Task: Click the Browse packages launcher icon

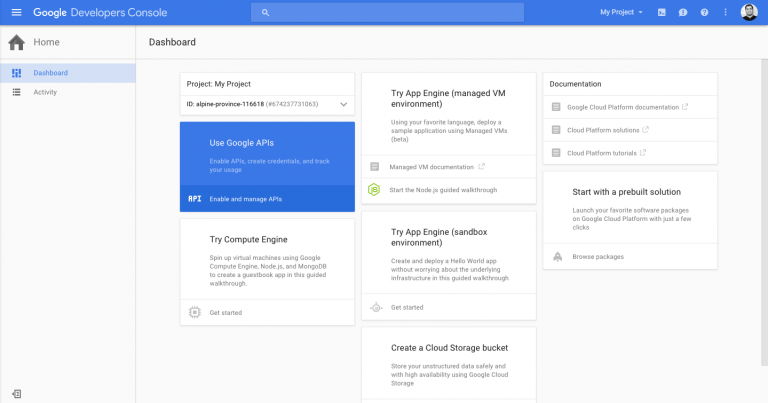Action: tap(557, 257)
